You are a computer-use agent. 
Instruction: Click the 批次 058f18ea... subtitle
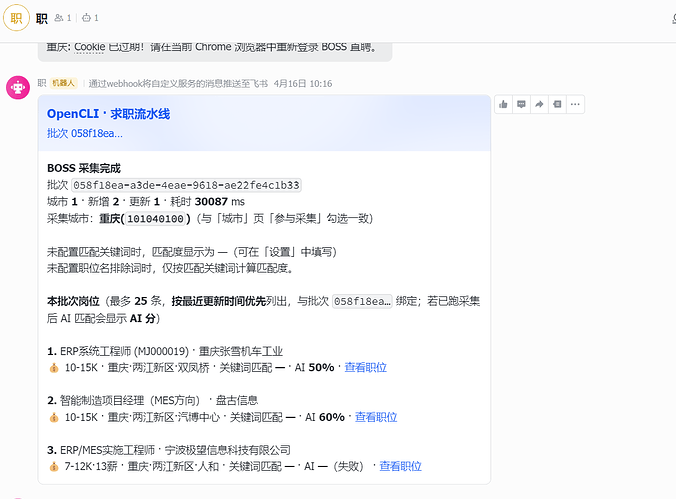tap(85, 133)
